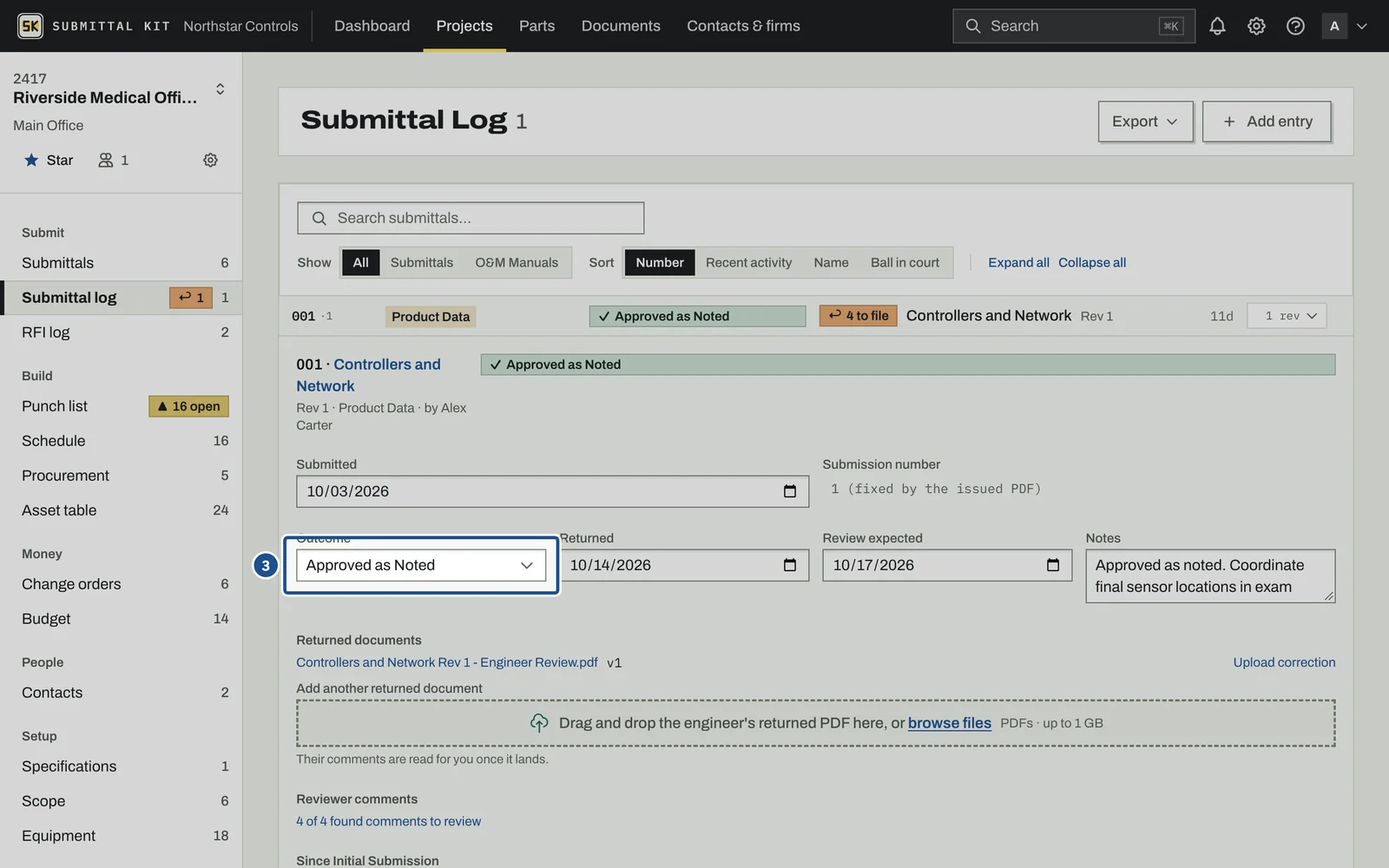Open project settings gear in sidebar

point(210,160)
